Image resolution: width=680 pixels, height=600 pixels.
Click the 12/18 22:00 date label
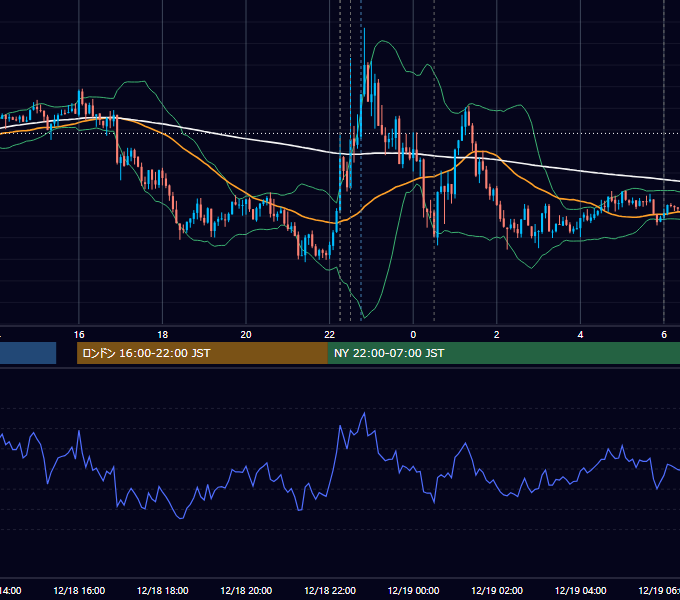point(330,590)
